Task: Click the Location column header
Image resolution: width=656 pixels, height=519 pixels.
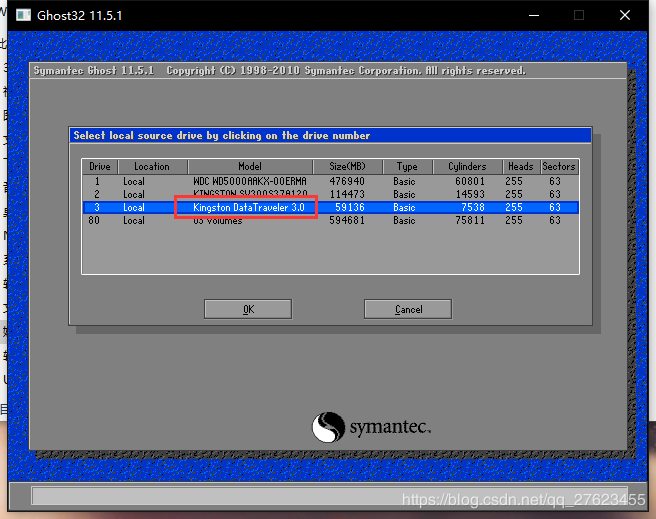Action: pyautogui.click(x=152, y=166)
